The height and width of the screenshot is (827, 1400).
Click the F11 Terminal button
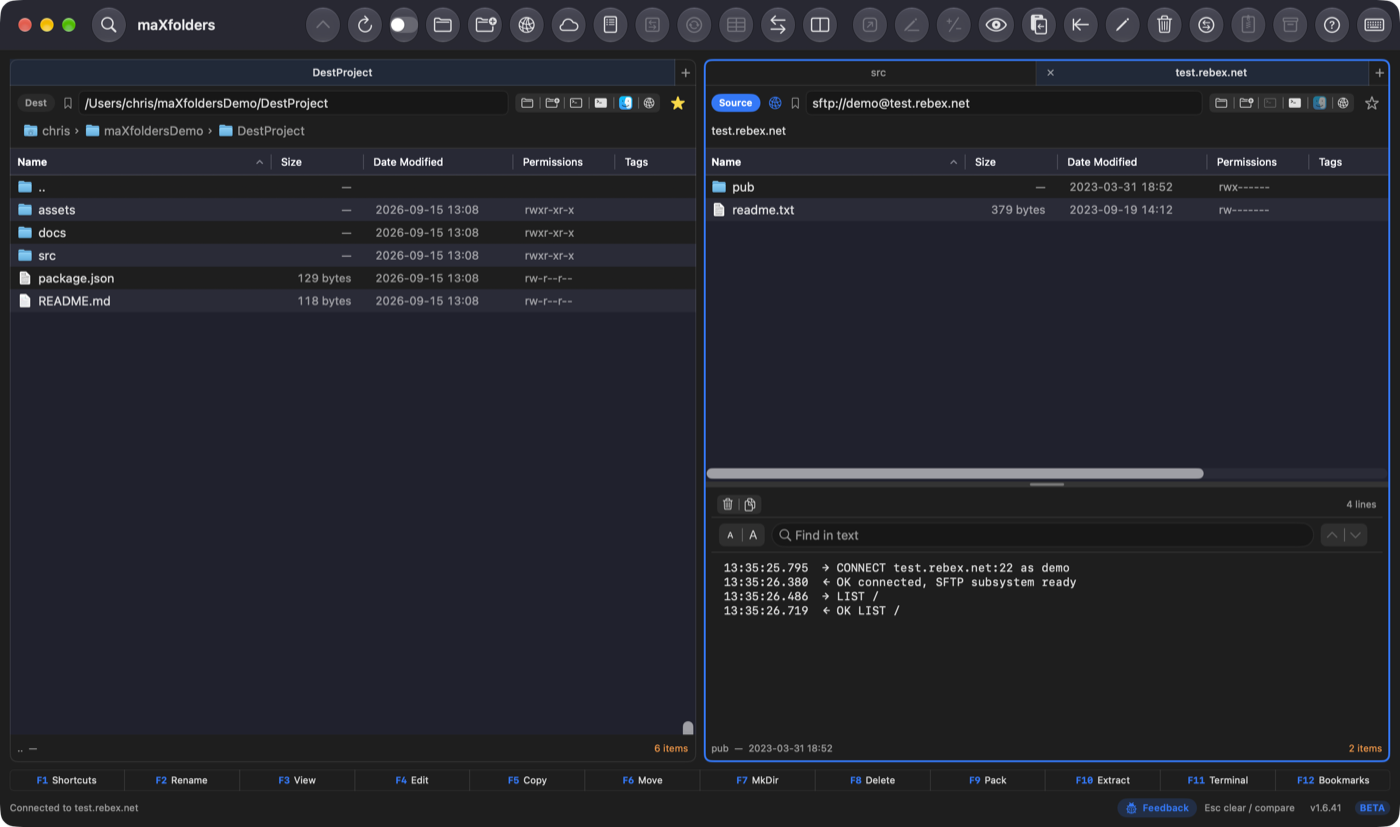(x=1217, y=780)
